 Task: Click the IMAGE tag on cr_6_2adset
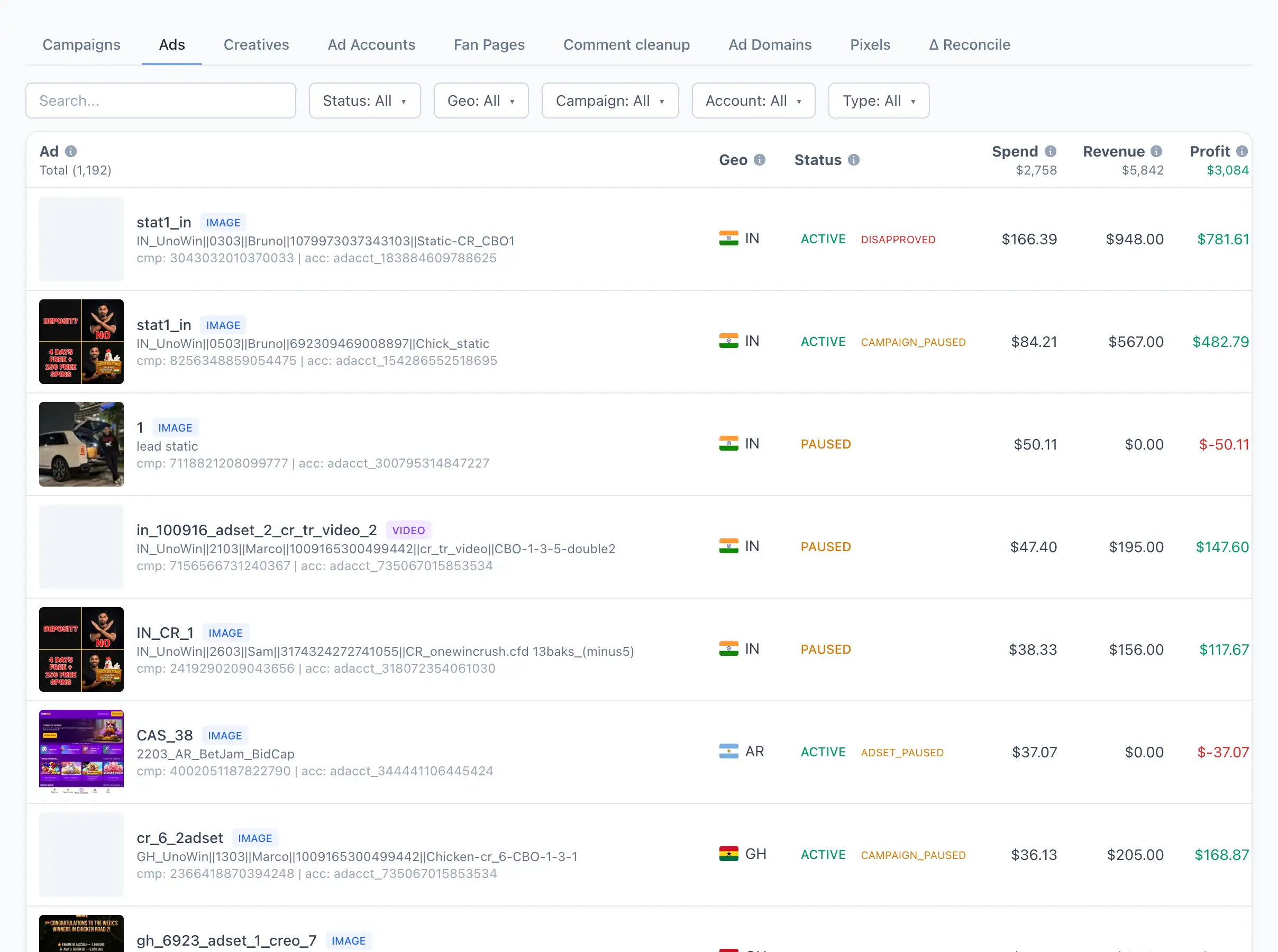(254, 838)
